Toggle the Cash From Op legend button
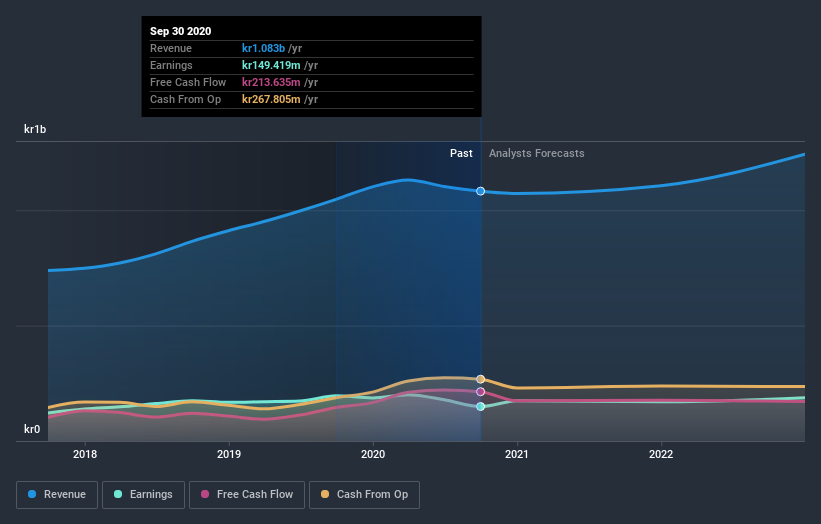Viewport: 821px width, 524px height. click(364, 495)
